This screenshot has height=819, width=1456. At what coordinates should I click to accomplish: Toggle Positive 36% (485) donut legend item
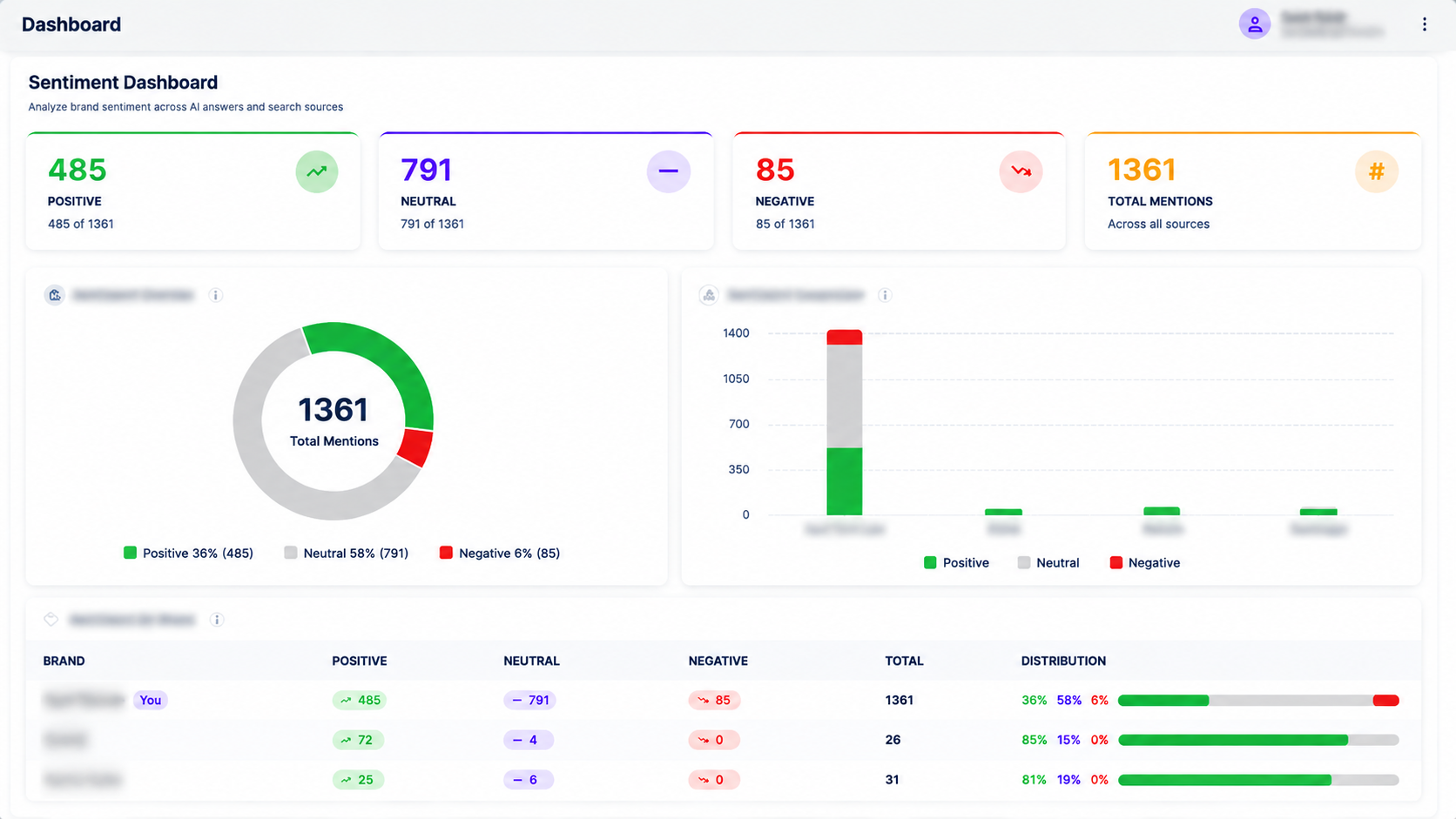tap(188, 553)
